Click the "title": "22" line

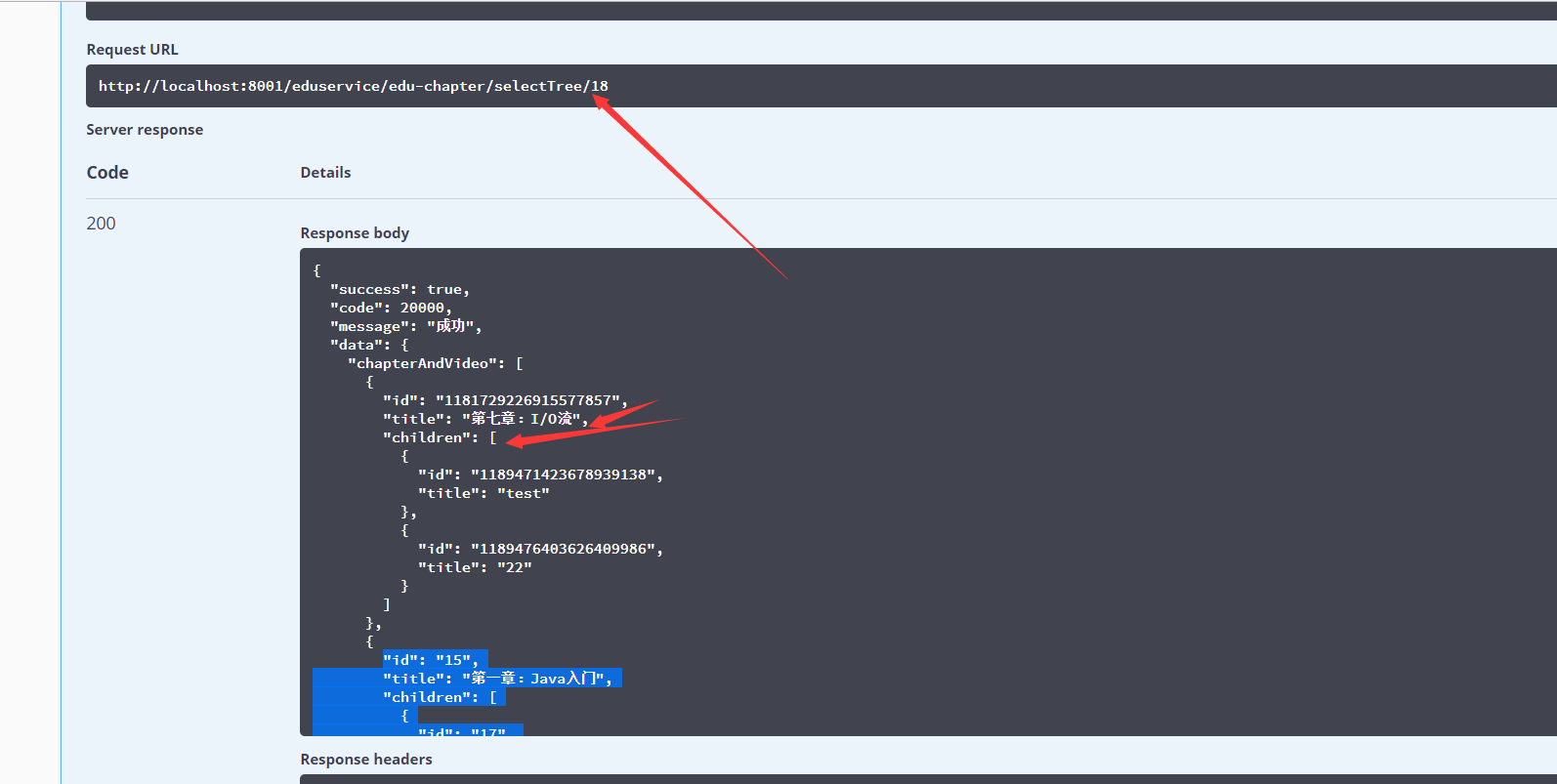point(475,567)
